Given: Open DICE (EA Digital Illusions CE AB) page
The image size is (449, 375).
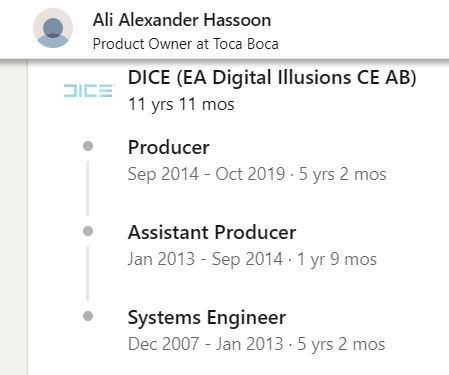Looking at the screenshot, I should (x=272, y=78).
